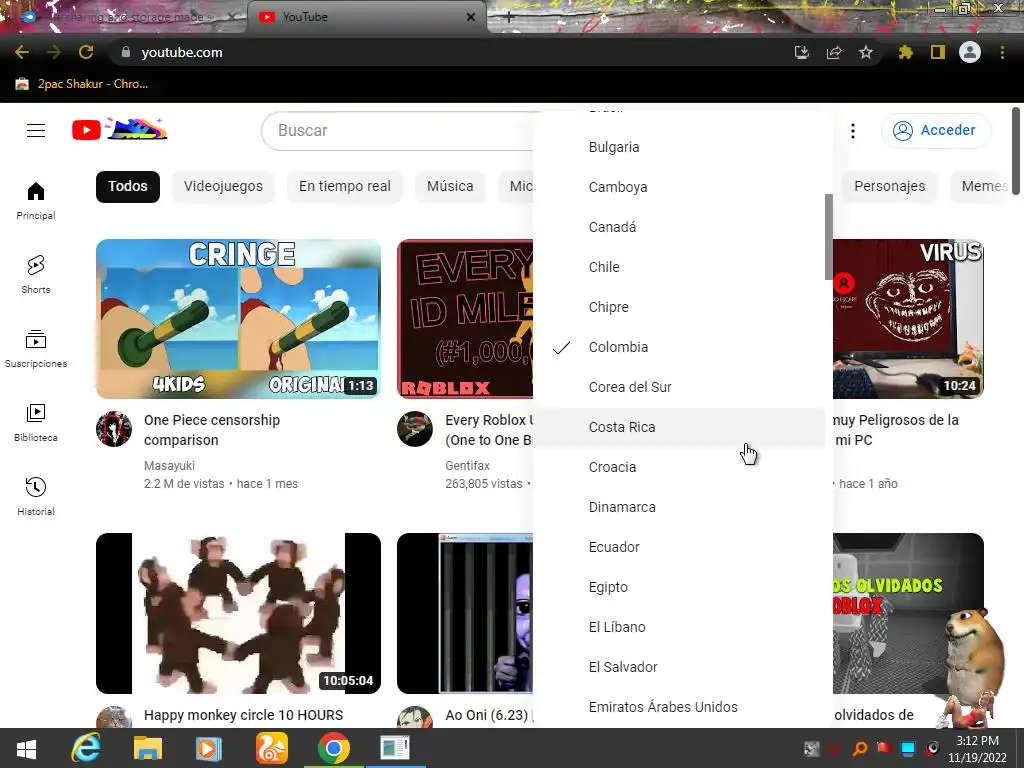Click the location list scrollbar thumb
1024x768 pixels.
(829, 236)
